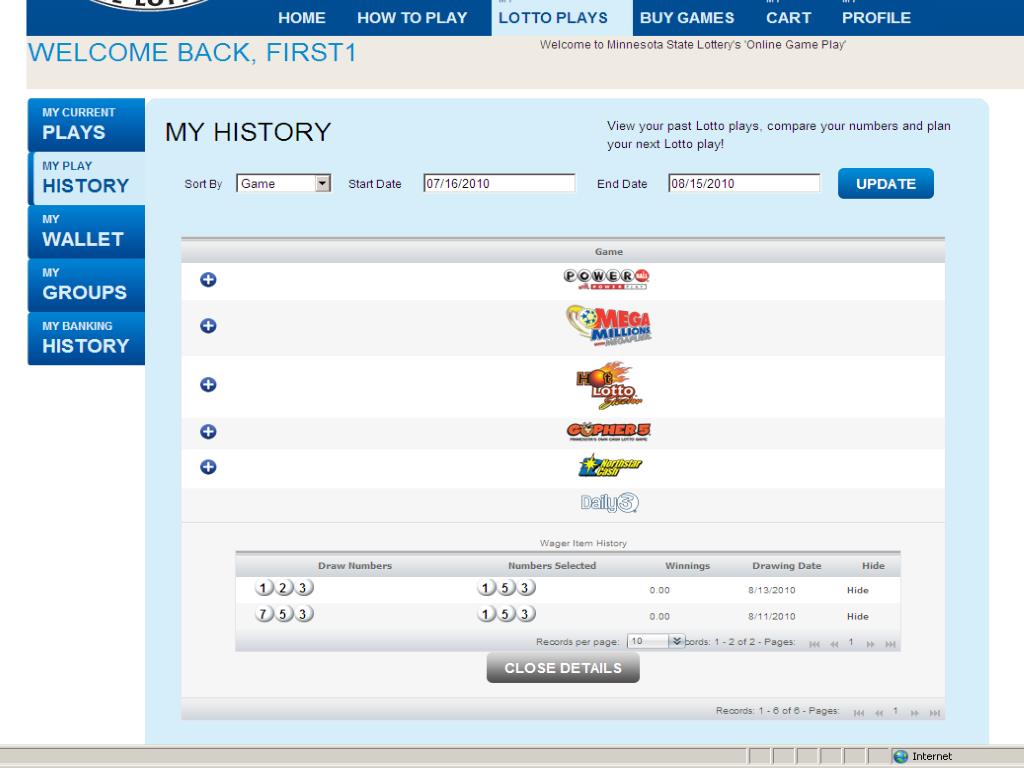Hide the 8/13/2010 wager row
This screenshot has width=1024, height=768.
tap(857, 590)
